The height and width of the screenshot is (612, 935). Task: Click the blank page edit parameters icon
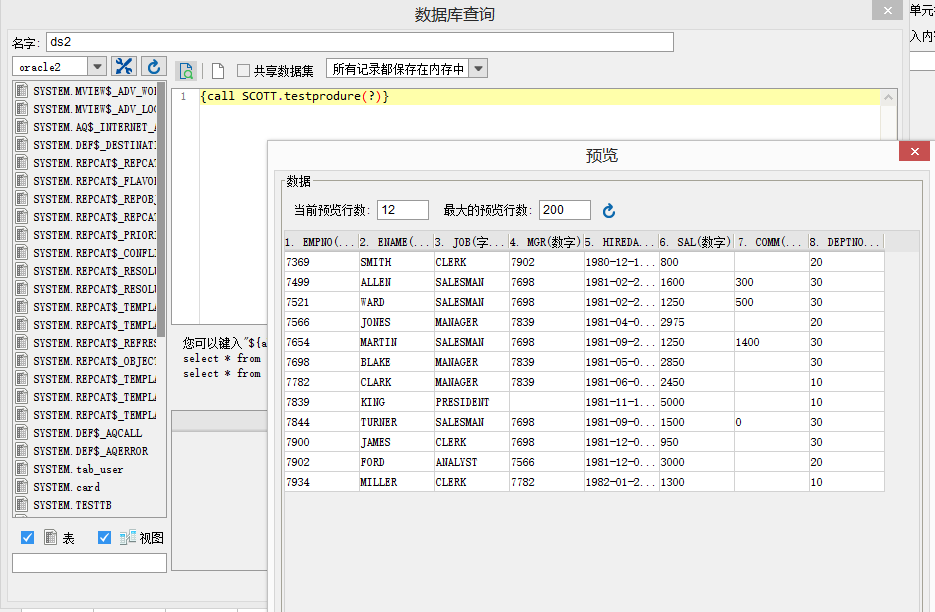(218, 71)
